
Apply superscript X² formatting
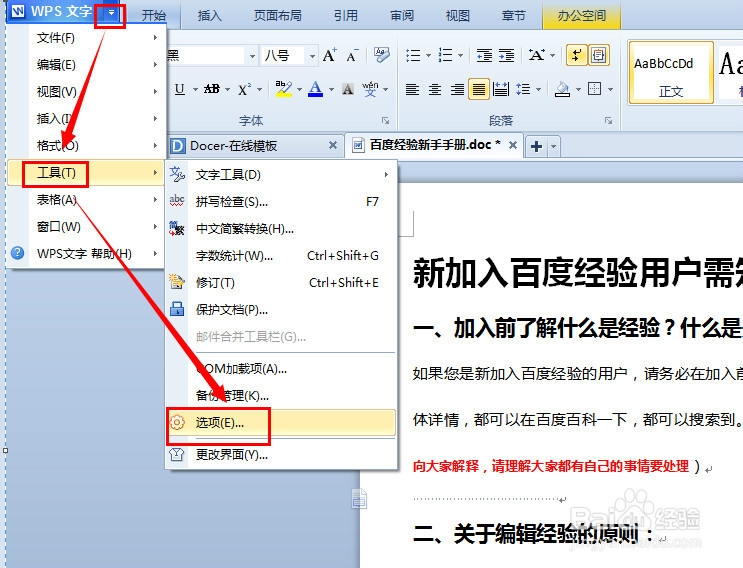[x=245, y=89]
